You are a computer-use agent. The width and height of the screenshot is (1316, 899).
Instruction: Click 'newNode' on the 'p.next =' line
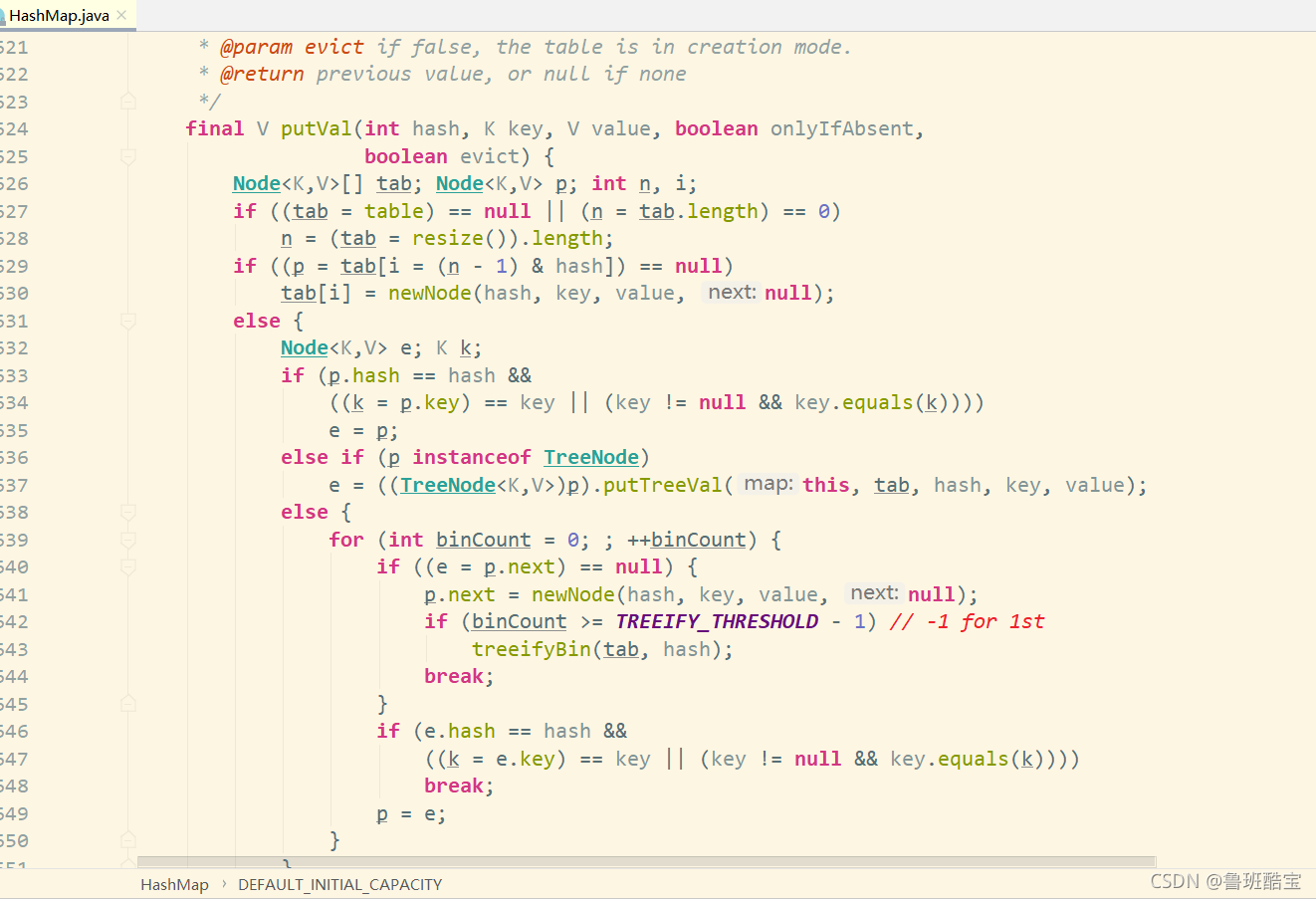click(573, 594)
